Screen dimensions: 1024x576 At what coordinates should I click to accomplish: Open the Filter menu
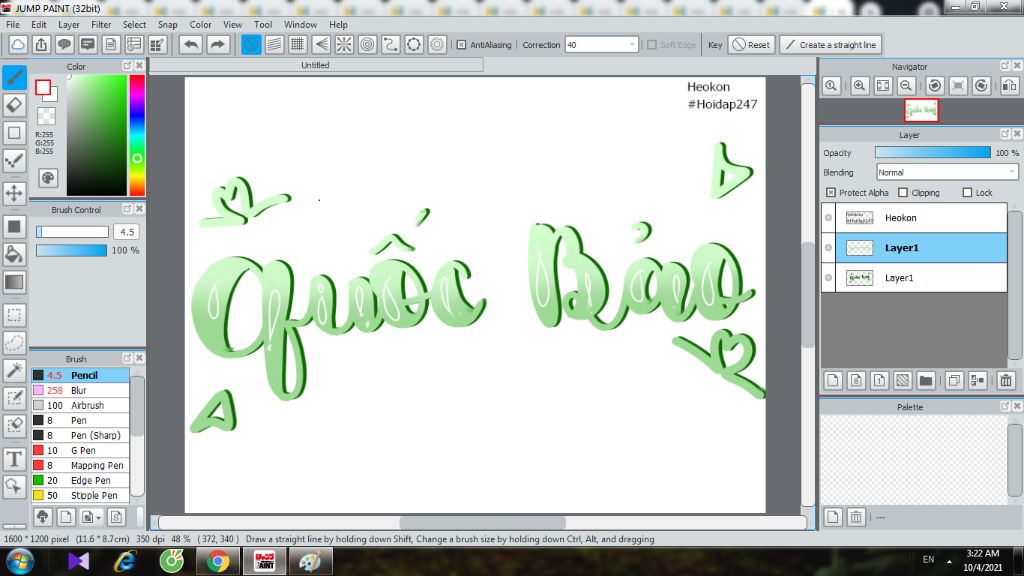[101, 24]
